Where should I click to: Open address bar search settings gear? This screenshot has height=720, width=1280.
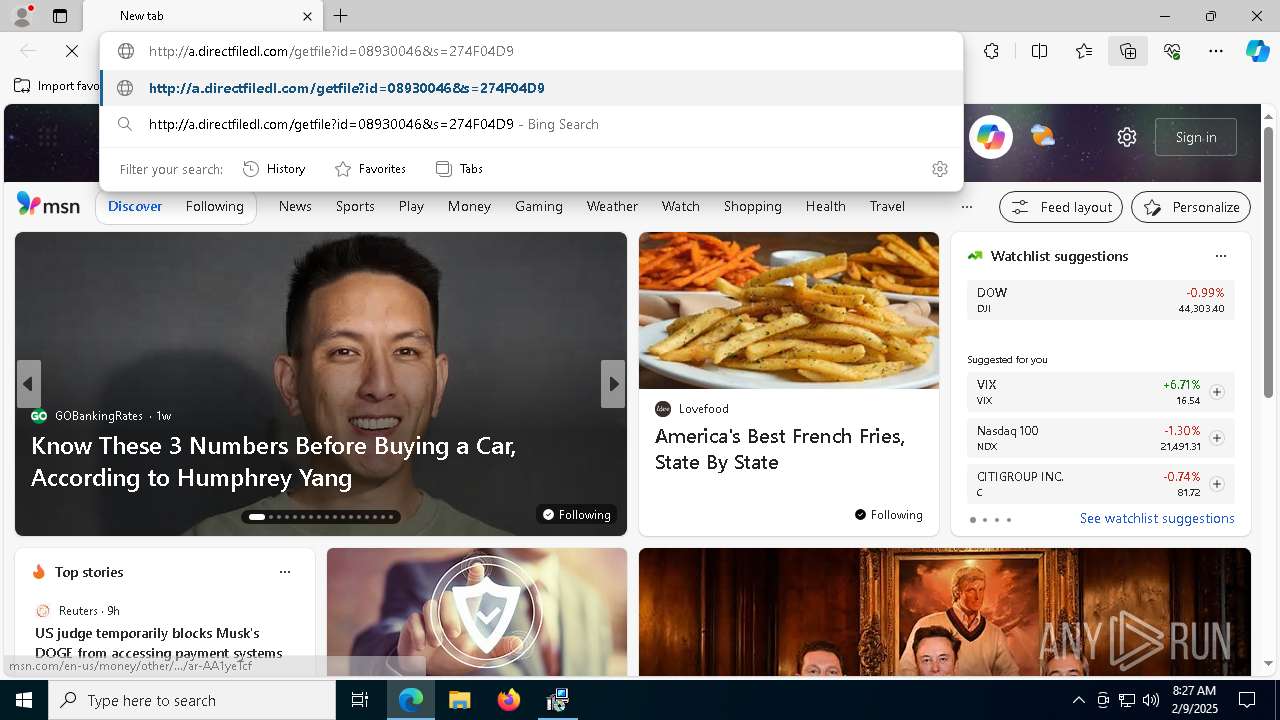coord(939,169)
